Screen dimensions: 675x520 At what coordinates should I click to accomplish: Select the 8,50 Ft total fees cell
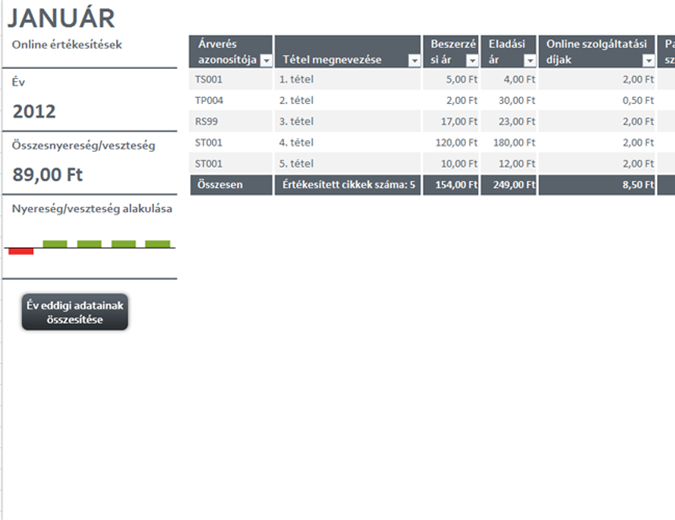[x=597, y=185]
